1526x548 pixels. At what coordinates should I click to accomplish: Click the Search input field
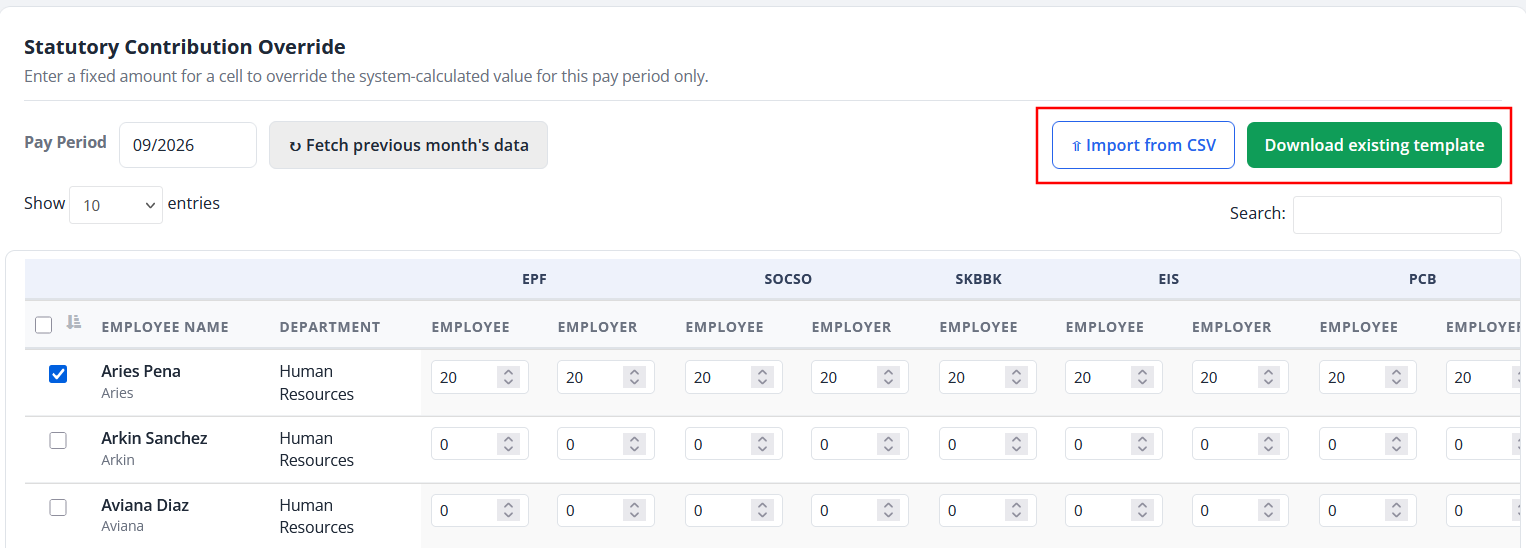1397,215
